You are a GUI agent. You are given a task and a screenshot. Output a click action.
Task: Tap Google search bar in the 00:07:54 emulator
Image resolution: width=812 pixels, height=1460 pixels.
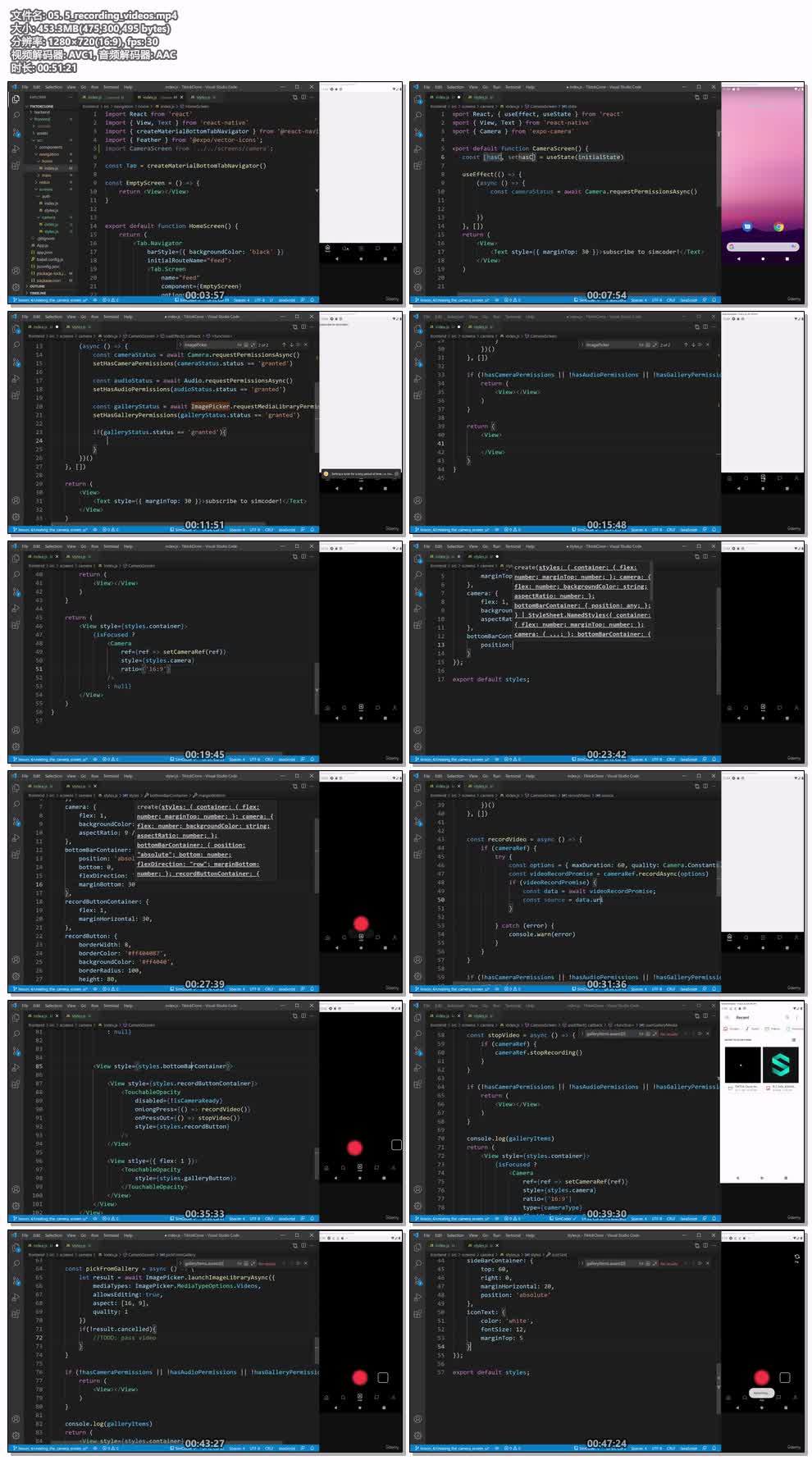tap(763, 247)
